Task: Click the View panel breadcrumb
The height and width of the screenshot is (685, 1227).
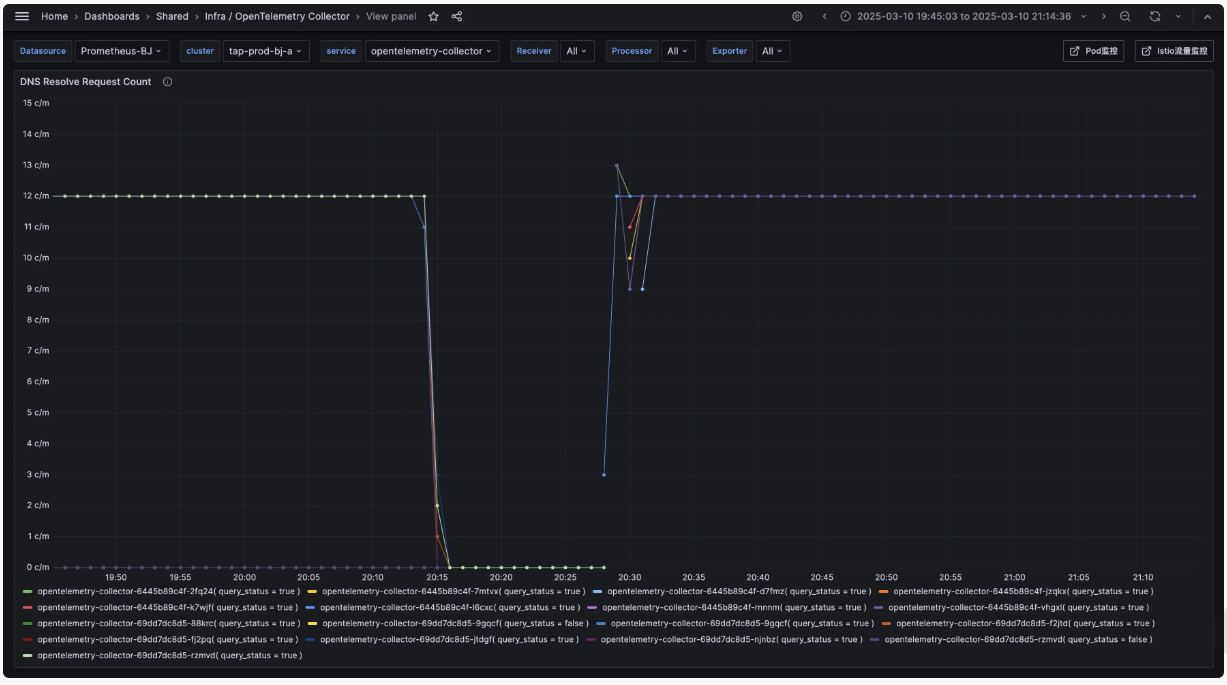Action: click(391, 16)
